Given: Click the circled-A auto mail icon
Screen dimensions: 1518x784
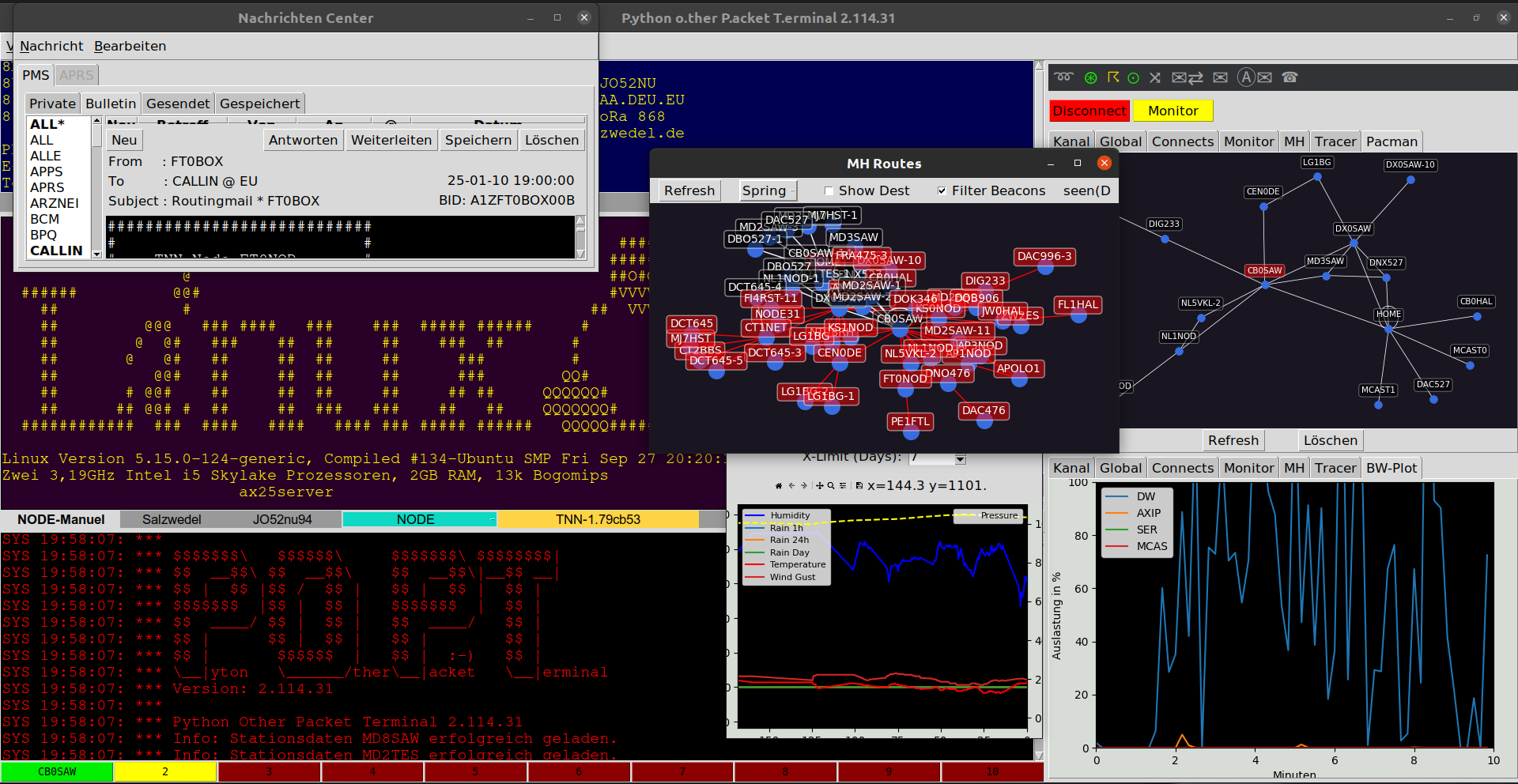Looking at the screenshot, I should (1255, 77).
